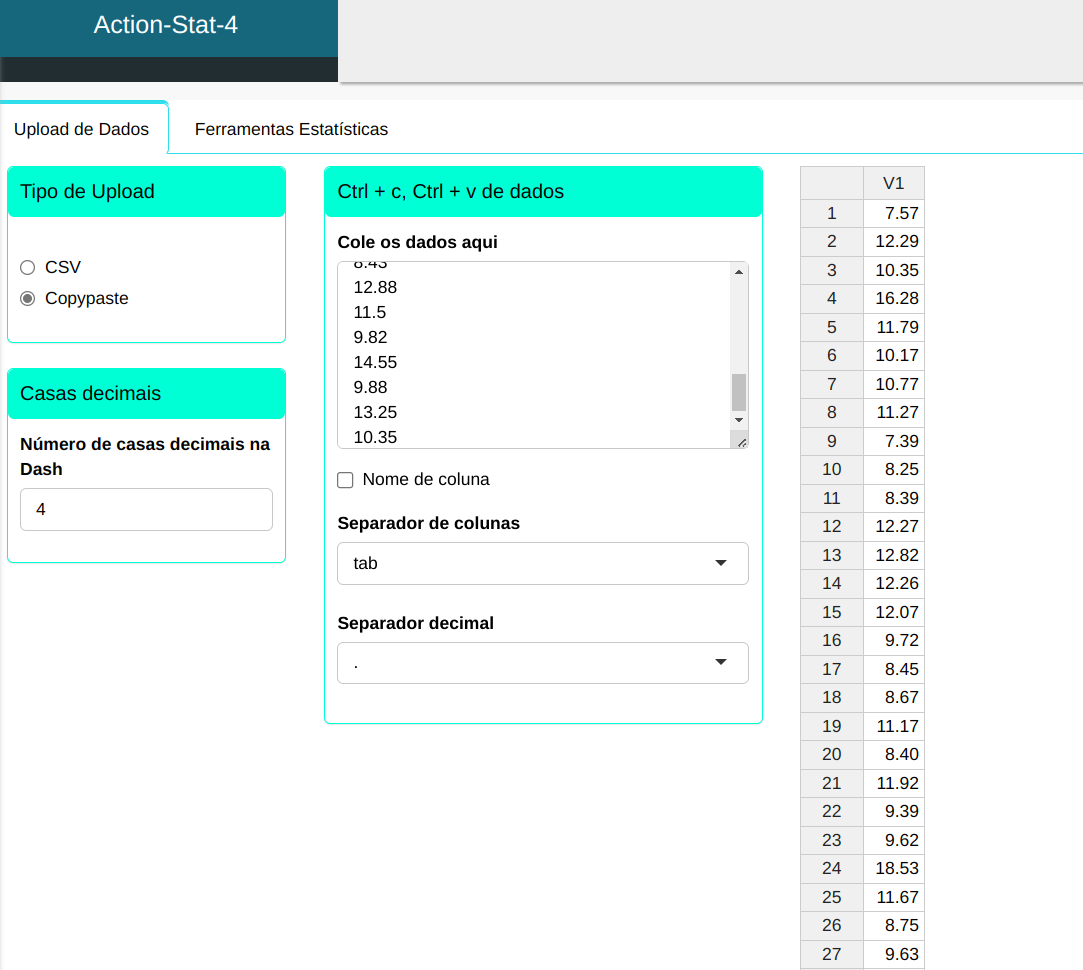
Task: Select row header number 10
Action: tap(831, 470)
